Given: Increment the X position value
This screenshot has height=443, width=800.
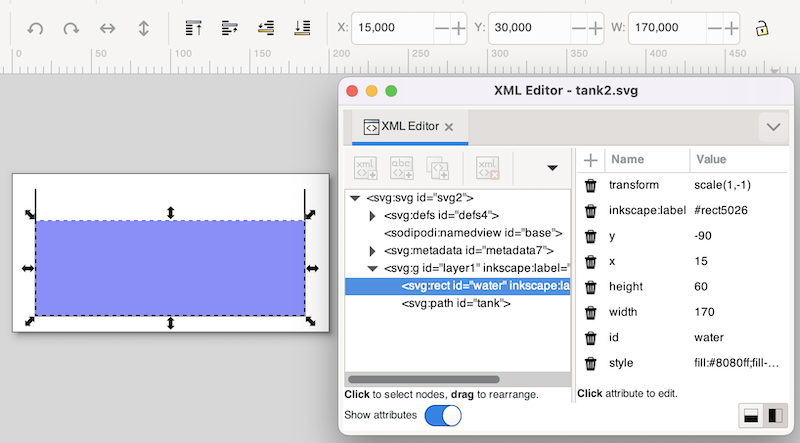Looking at the screenshot, I should (x=459, y=28).
